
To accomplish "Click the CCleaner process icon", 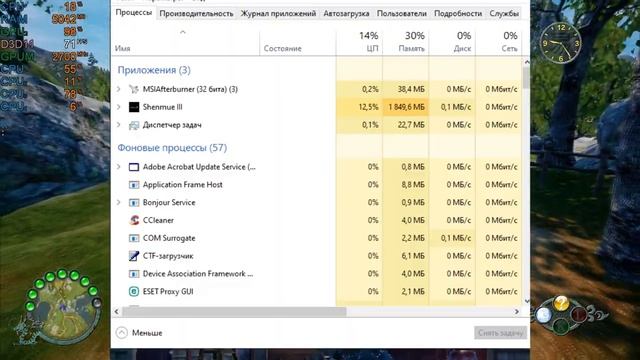I will click(x=134, y=220).
